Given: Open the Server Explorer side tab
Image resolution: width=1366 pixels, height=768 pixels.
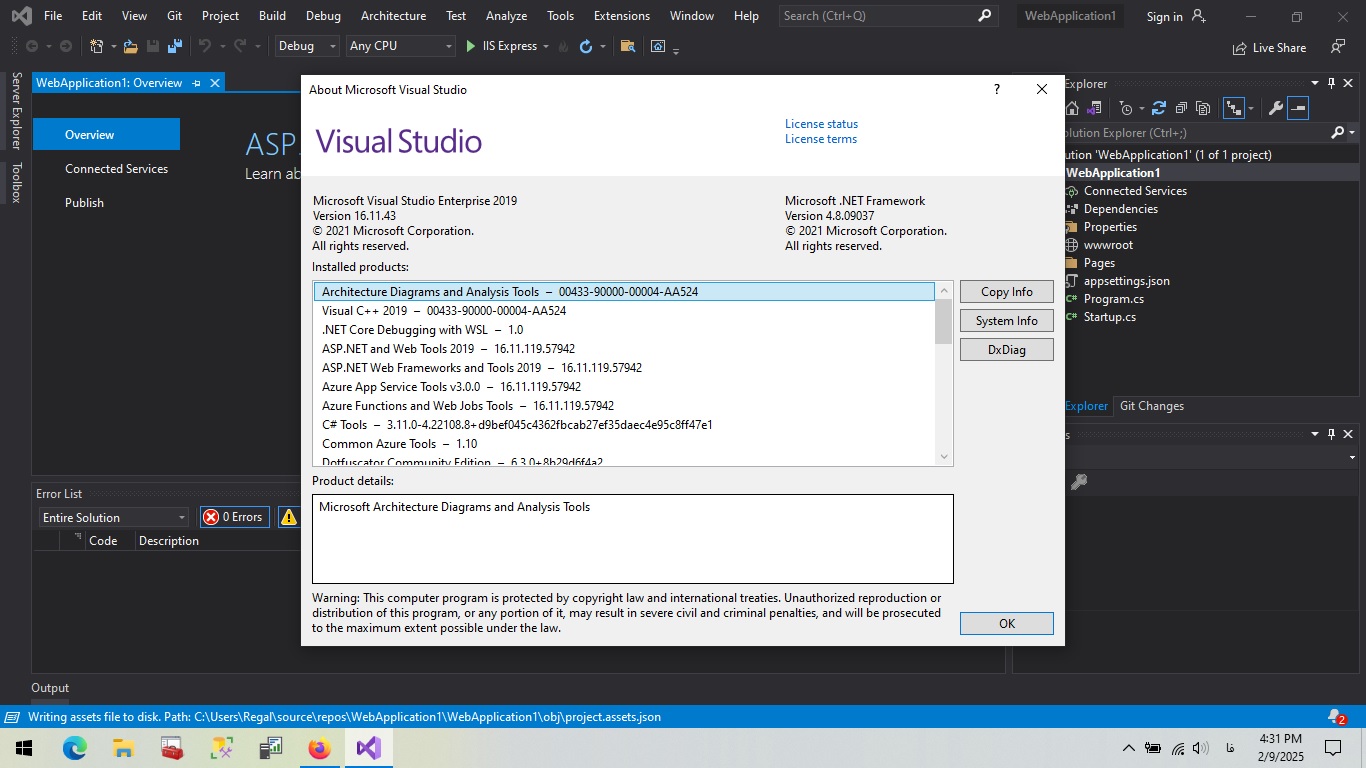Looking at the screenshot, I should 16,111.
